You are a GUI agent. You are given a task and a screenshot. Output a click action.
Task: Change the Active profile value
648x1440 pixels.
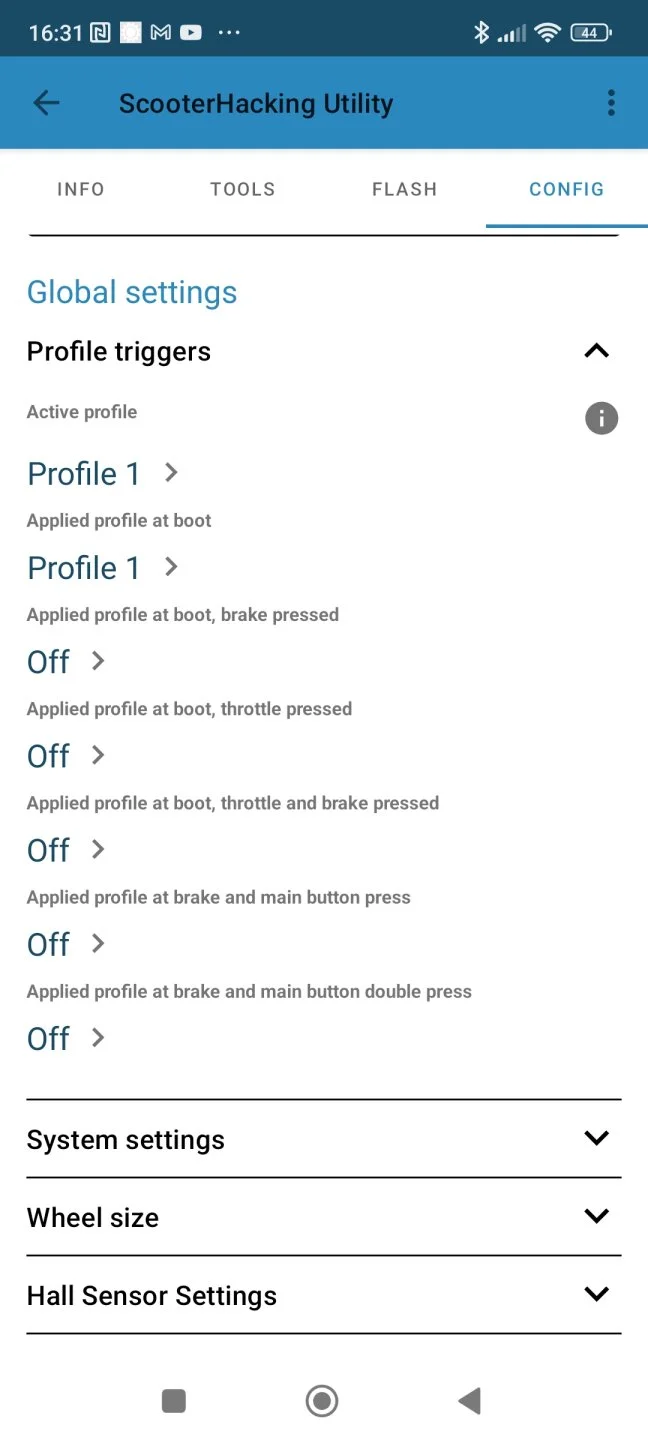(102, 474)
